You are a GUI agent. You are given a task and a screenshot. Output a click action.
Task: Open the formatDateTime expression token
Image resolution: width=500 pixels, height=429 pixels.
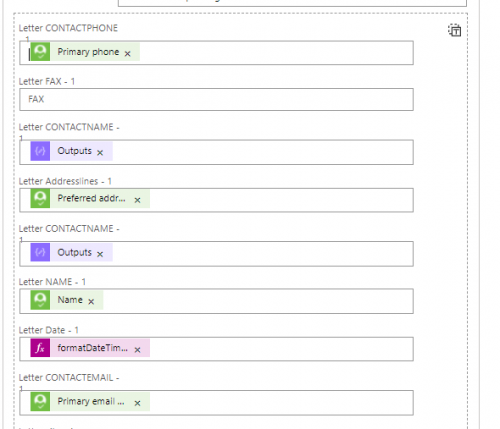[92, 348]
